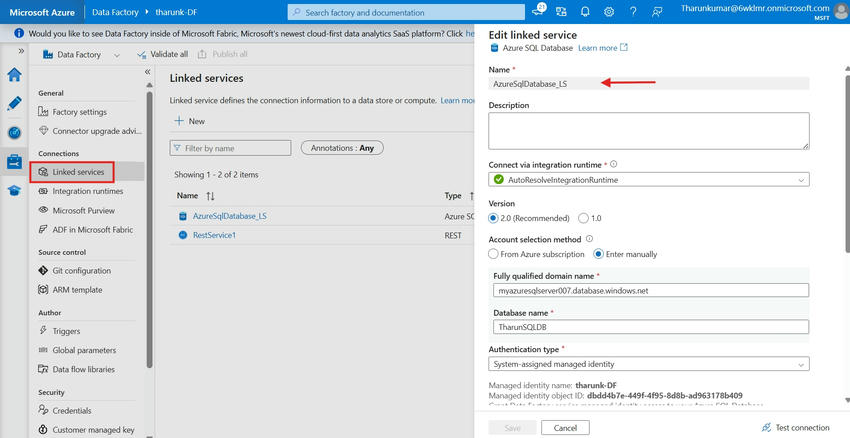Screen dimensions: 850x438
Task: Click Test connection
Action: (x=796, y=428)
